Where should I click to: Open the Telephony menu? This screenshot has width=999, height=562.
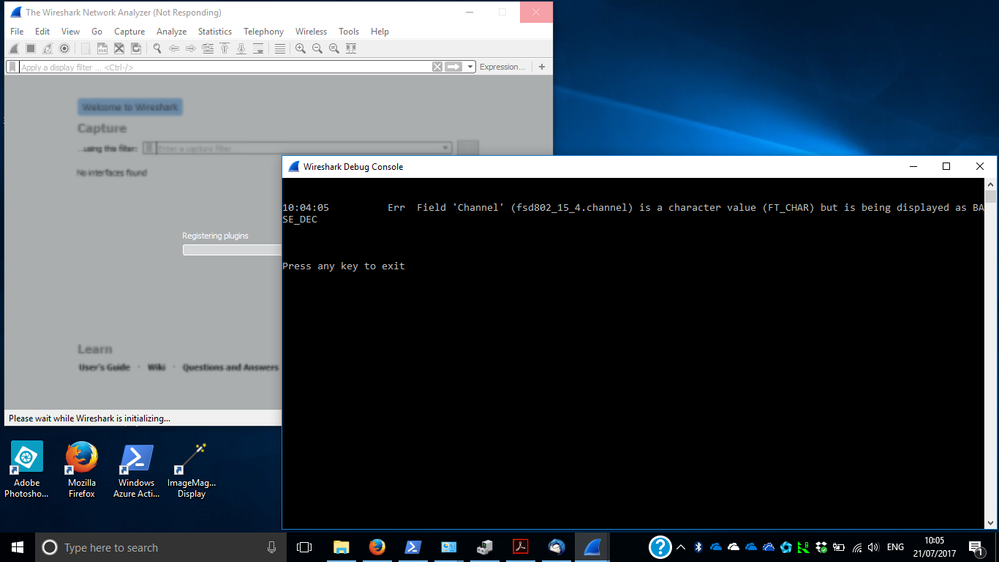[x=263, y=31]
